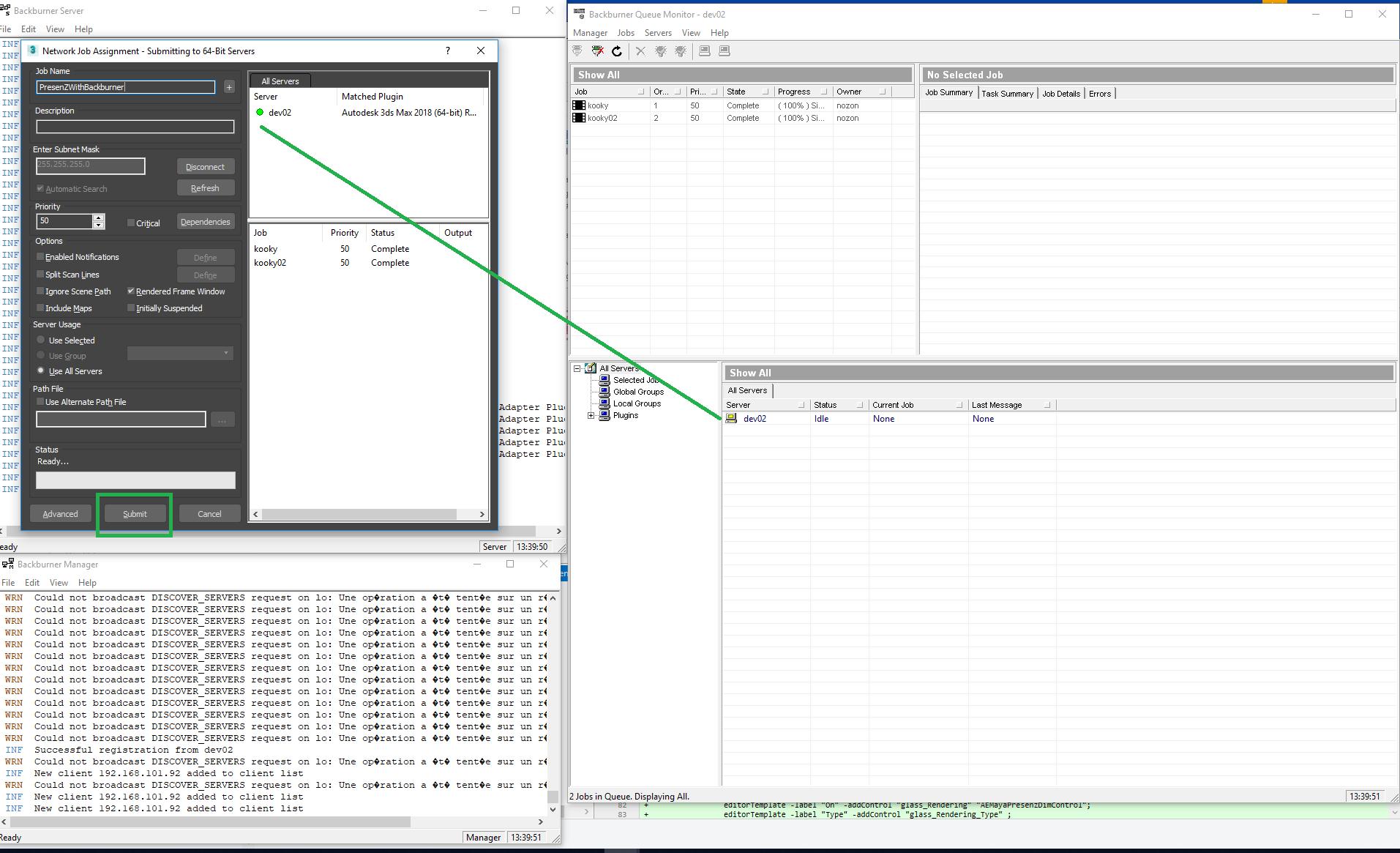Expand the Plugins tree node

pyautogui.click(x=591, y=415)
